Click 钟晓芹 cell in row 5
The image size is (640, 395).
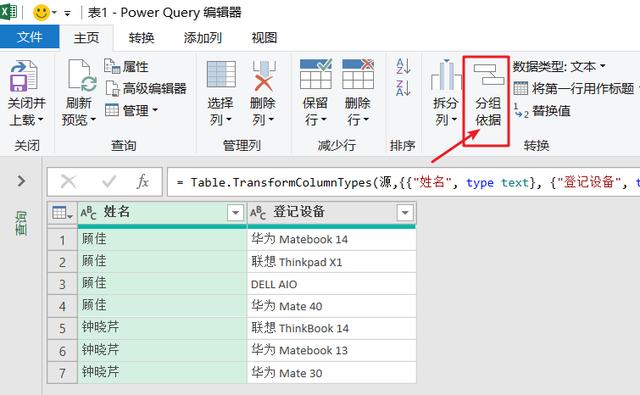162,328
